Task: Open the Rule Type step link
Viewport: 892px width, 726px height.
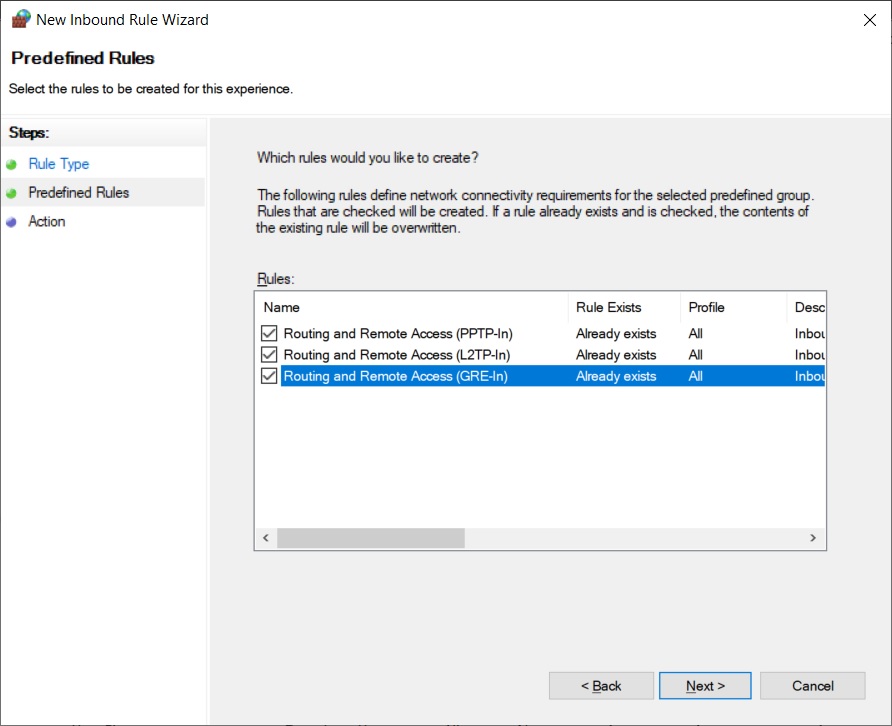Action: pos(59,164)
